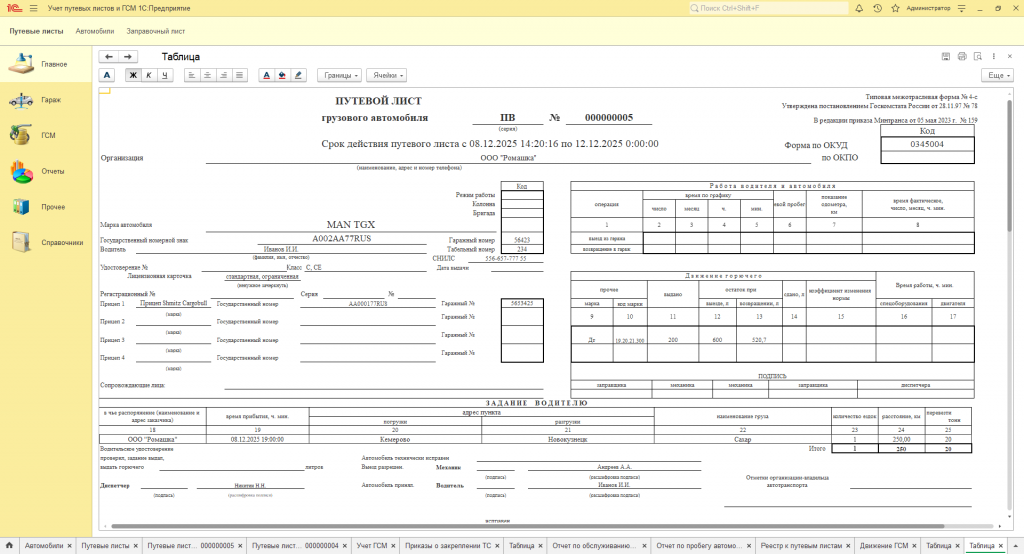Viewport: 1024px width, 554px height.
Task: Choose text color (red A icon)
Action: pos(266,75)
